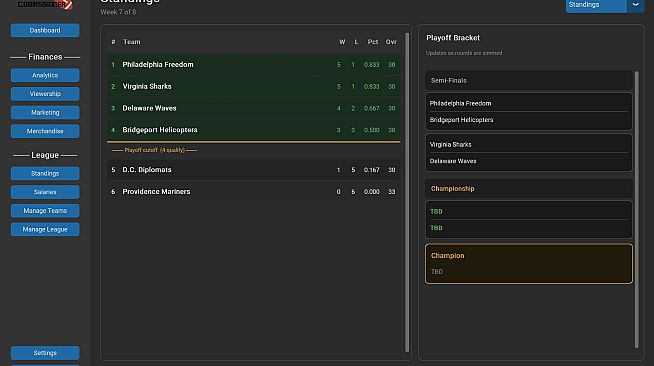Go to the Dashboard page
The width and height of the screenshot is (654, 366).
pos(45,30)
